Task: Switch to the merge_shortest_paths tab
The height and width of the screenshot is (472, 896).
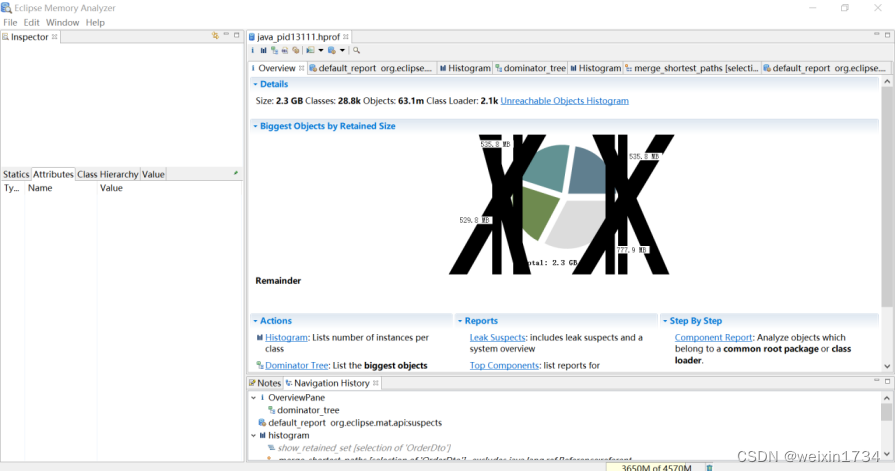Action: [x=691, y=68]
